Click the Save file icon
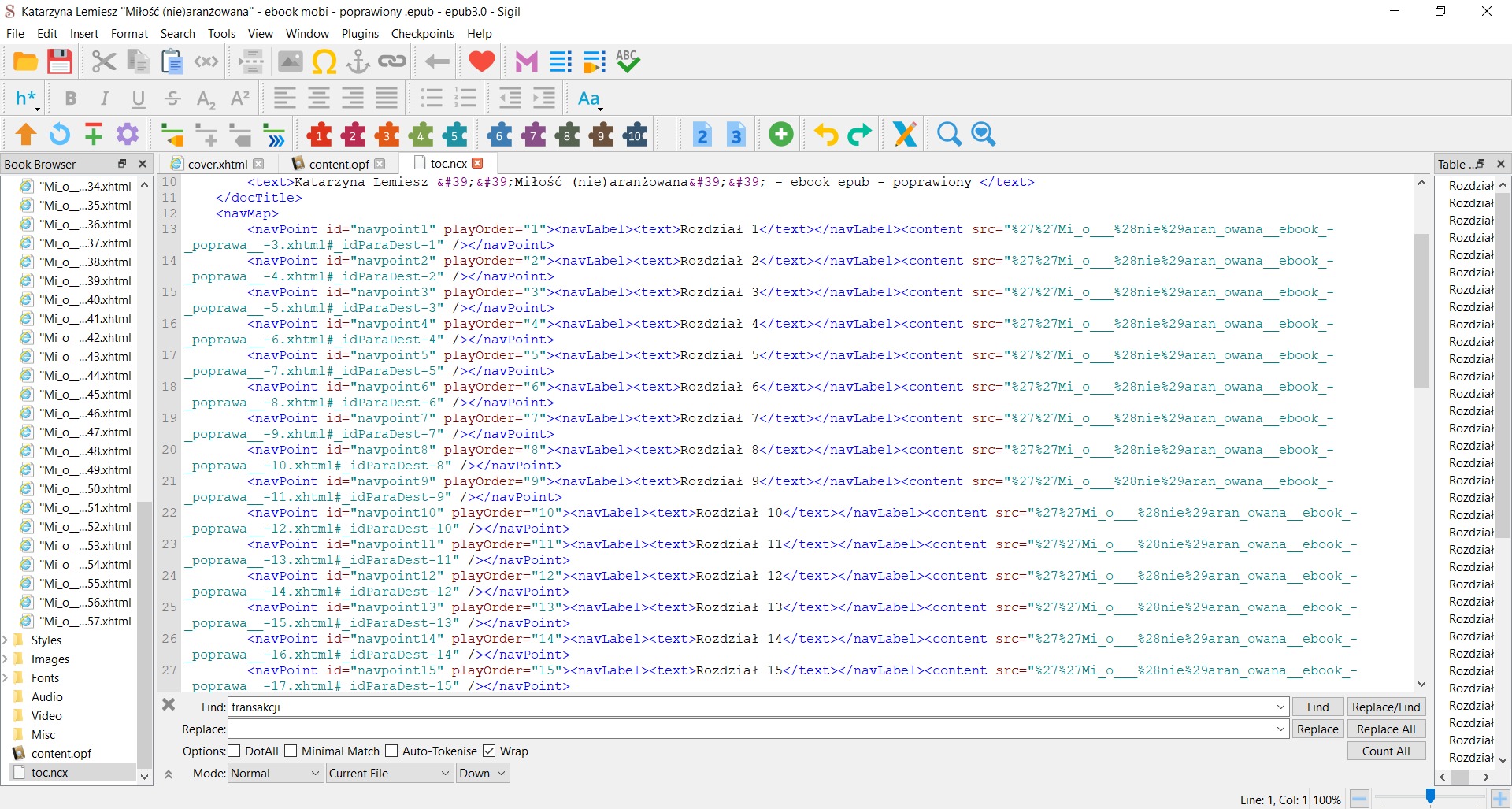 (x=60, y=61)
